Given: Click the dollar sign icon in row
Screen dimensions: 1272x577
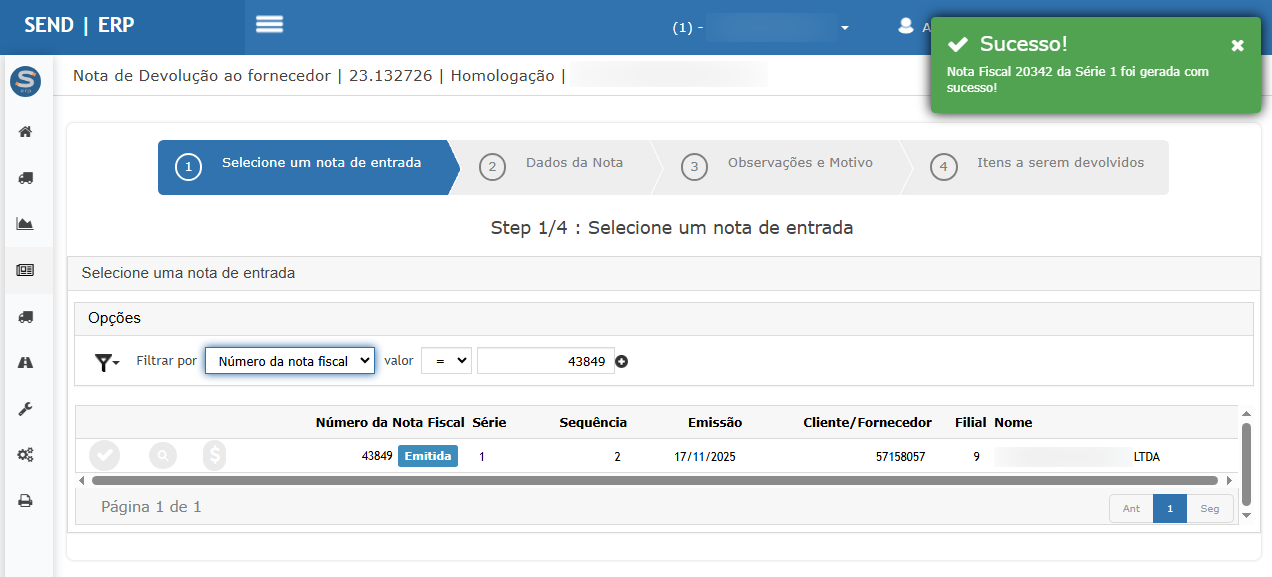Looking at the screenshot, I should pos(214,456).
